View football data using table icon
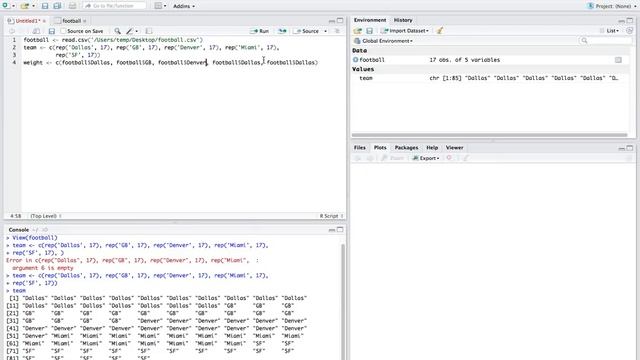640x360 pixels. point(618,60)
